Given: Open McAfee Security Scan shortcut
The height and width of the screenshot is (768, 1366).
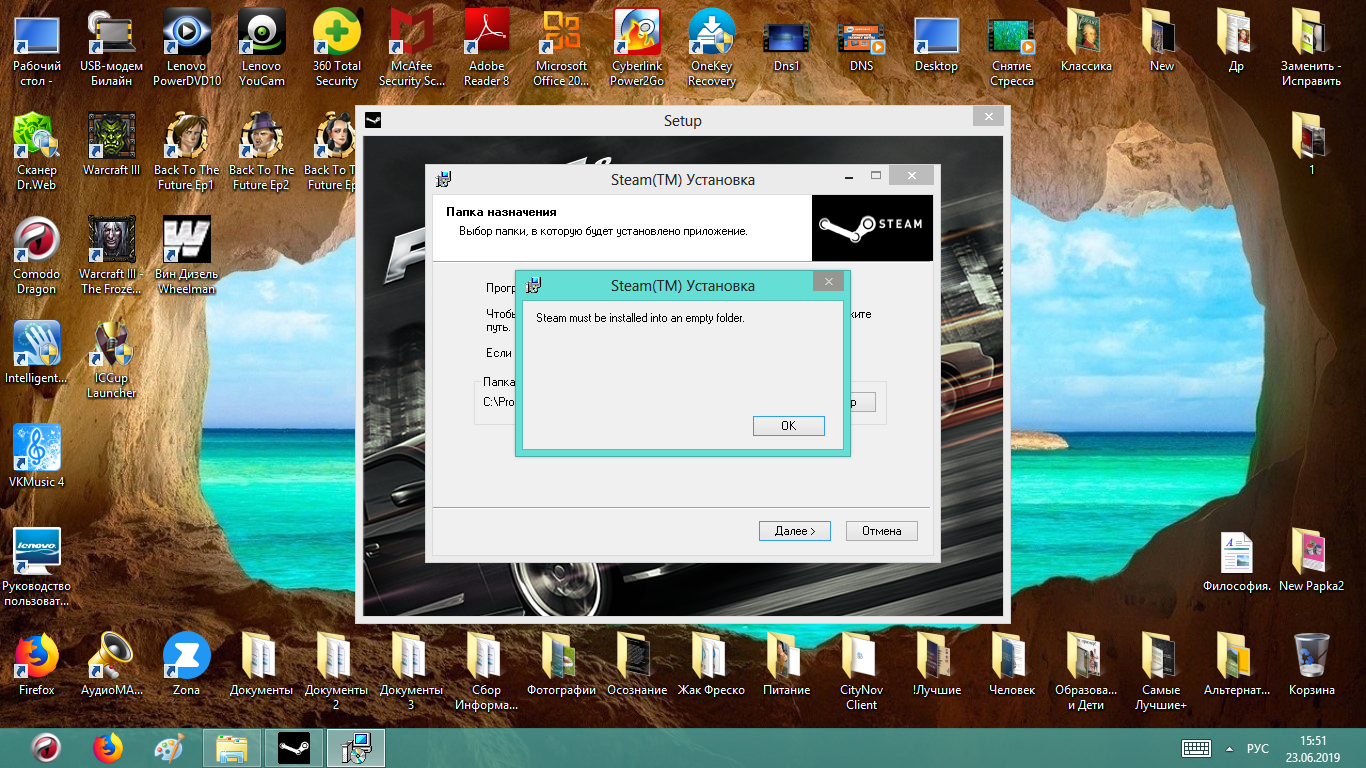Looking at the screenshot, I should click(412, 47).
